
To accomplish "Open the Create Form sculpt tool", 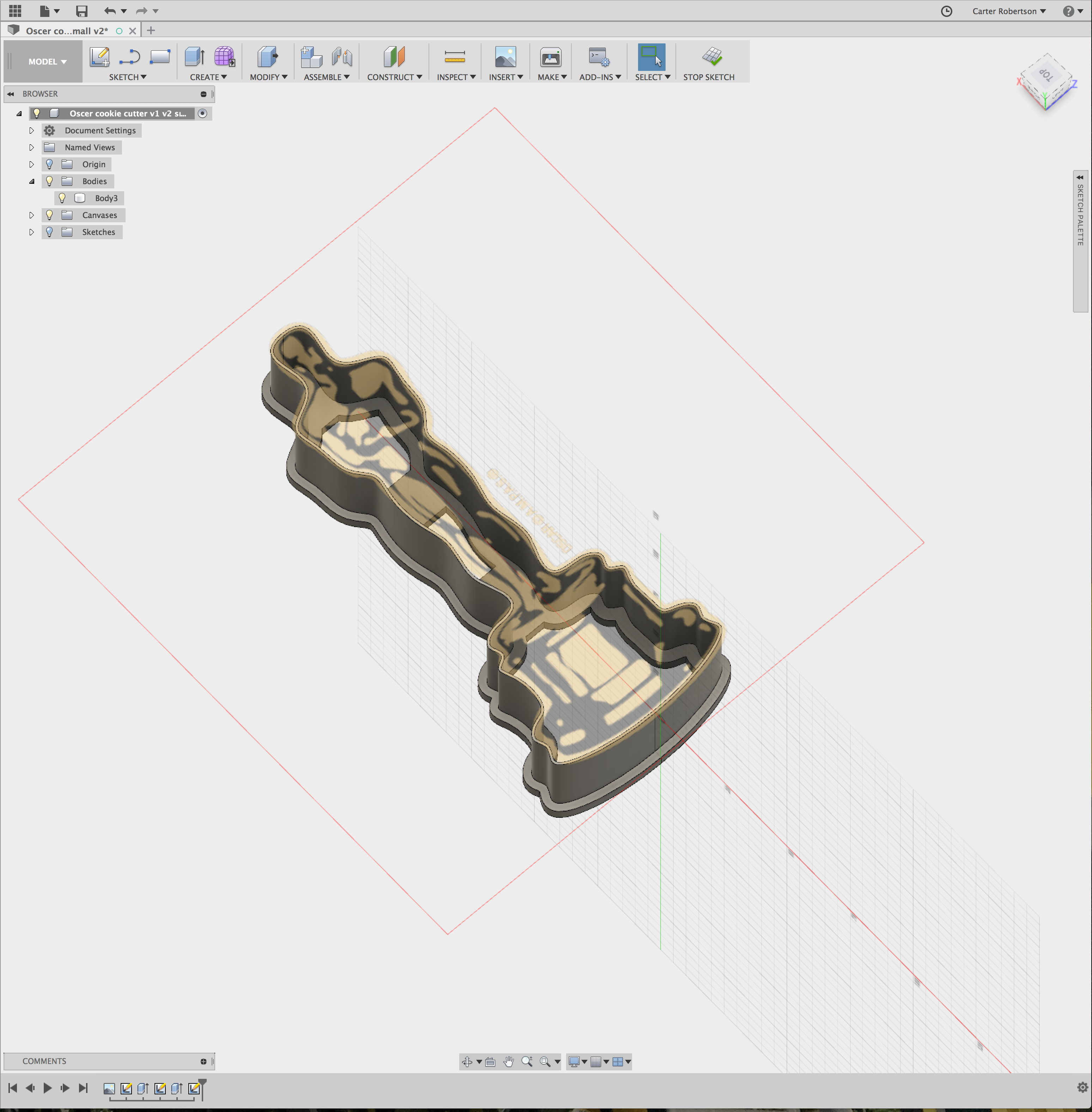I will coord(224,57).
